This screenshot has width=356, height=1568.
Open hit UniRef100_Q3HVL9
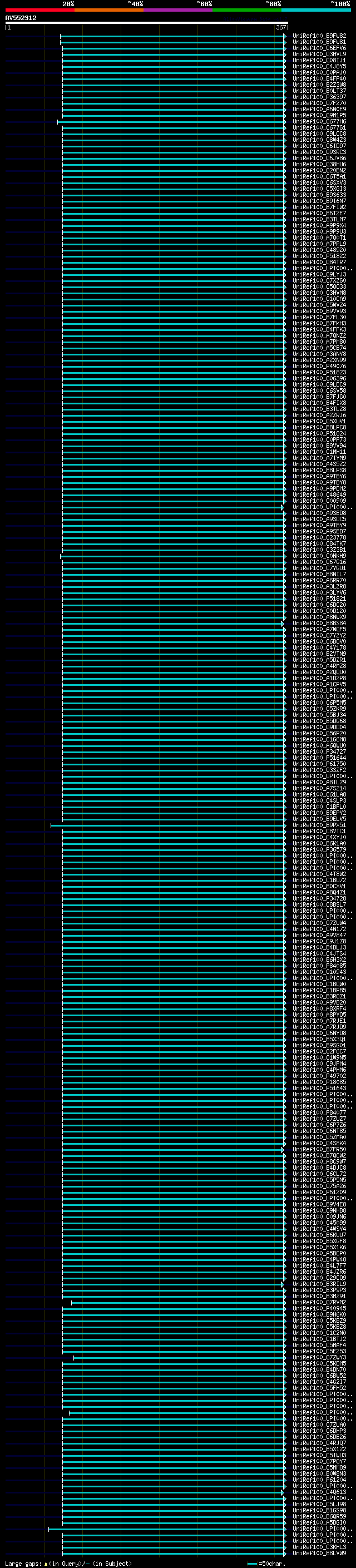click(x=319, y=54)
